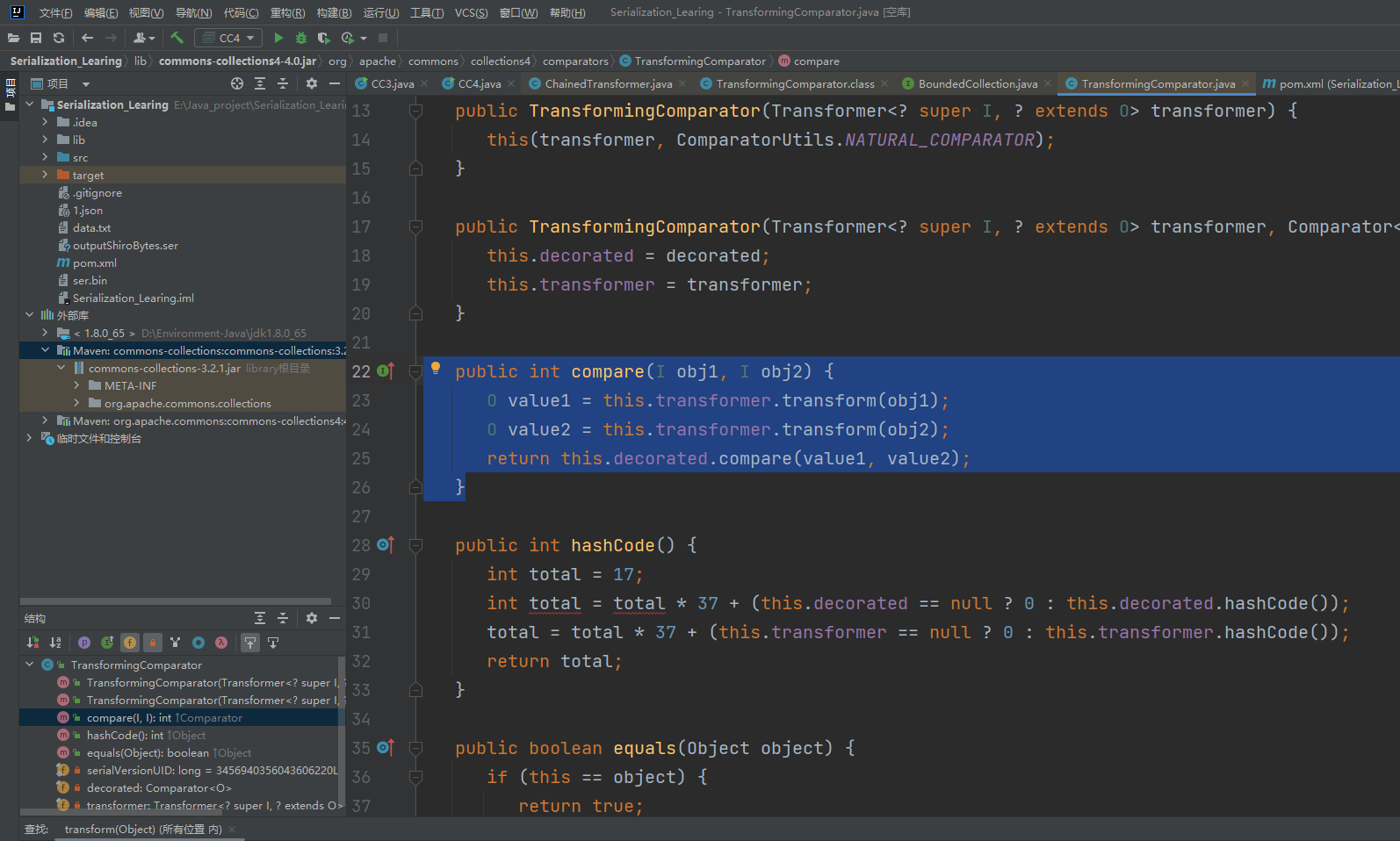1400x841 pixels.
Task: Click the Select Opened File target icon
Action: click(237, 83)
